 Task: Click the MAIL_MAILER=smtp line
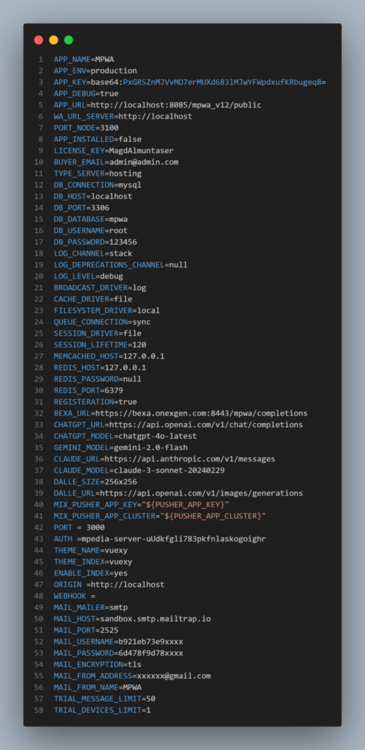tap(91, 608)
